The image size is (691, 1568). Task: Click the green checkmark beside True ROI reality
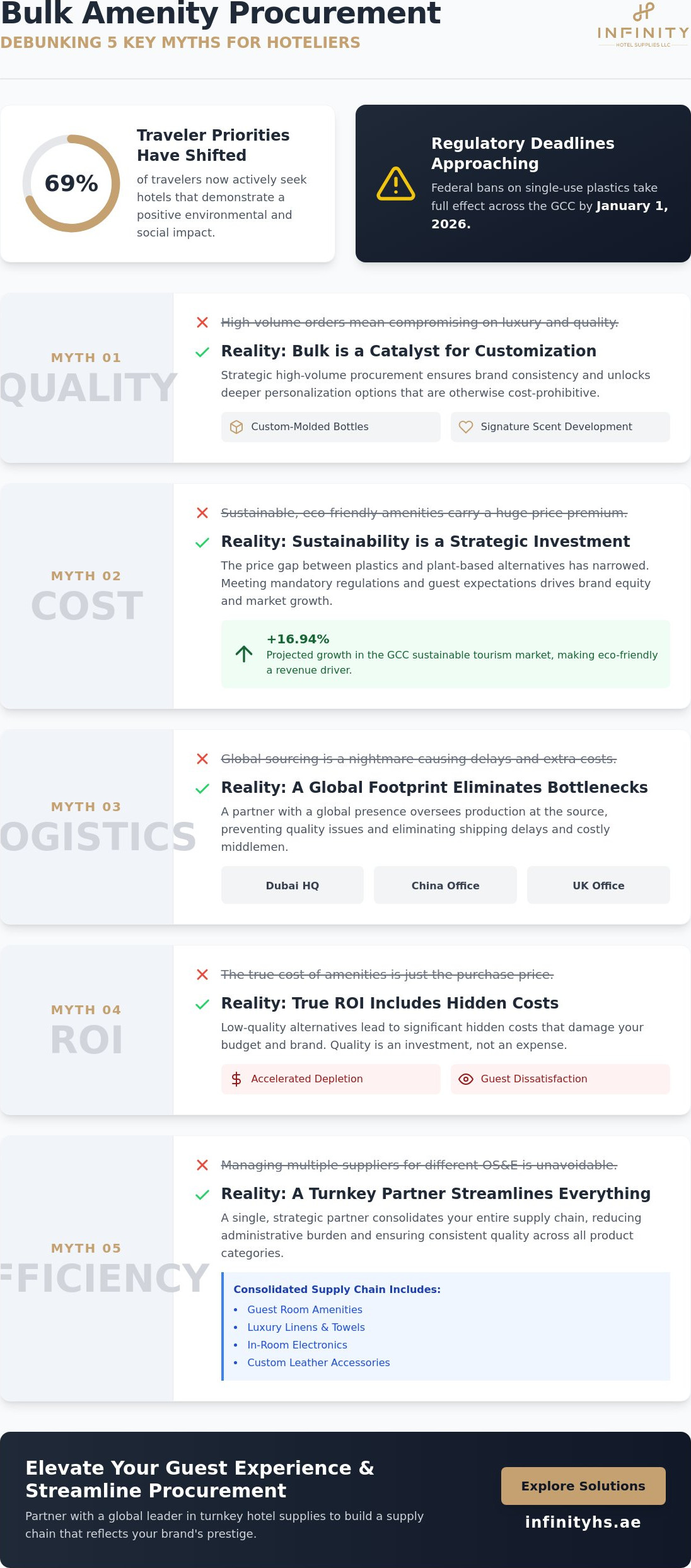coord(202,1004)
